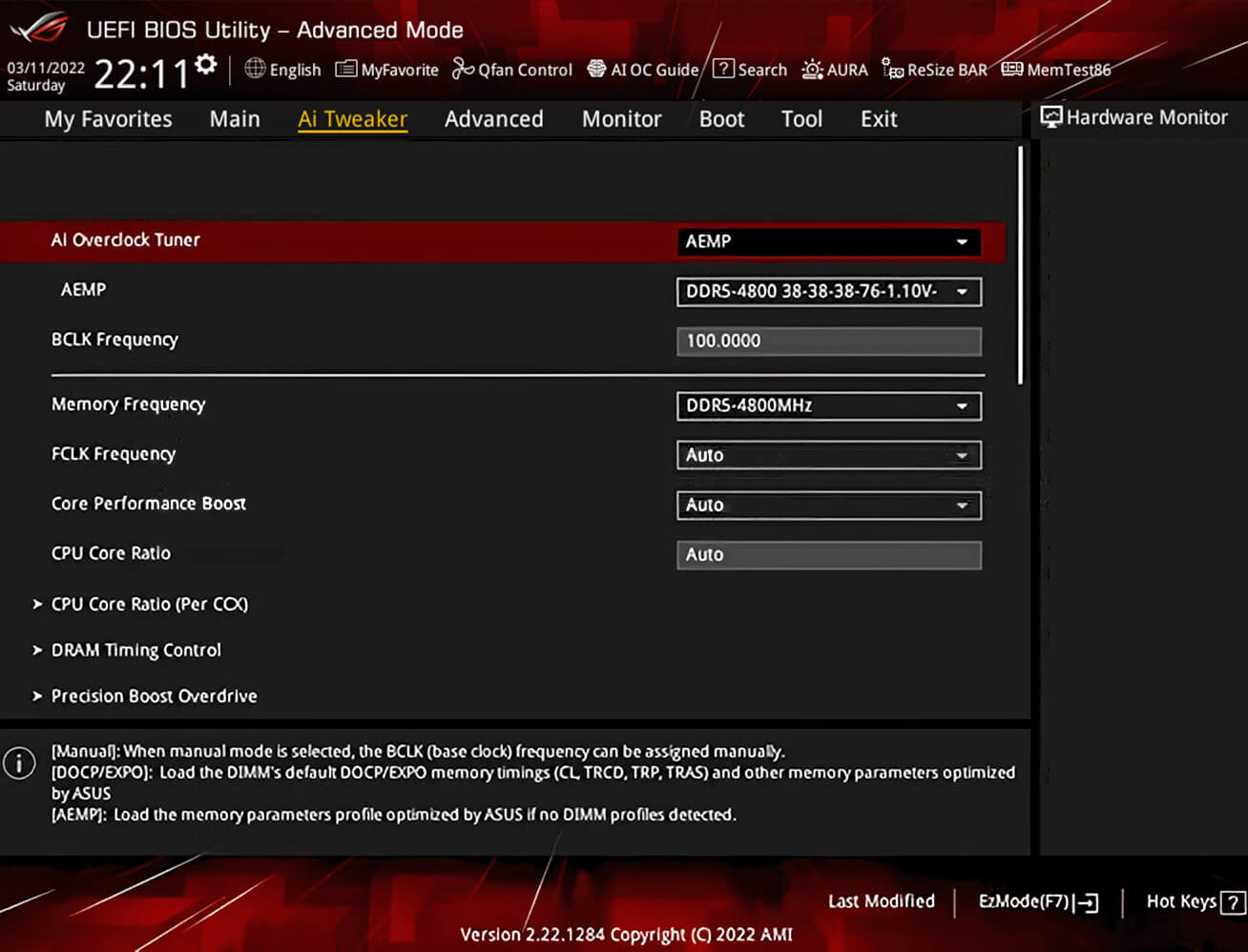Screen dimensions: 1248x952
Task: Click Last Modified button
Action: (881, 901)
